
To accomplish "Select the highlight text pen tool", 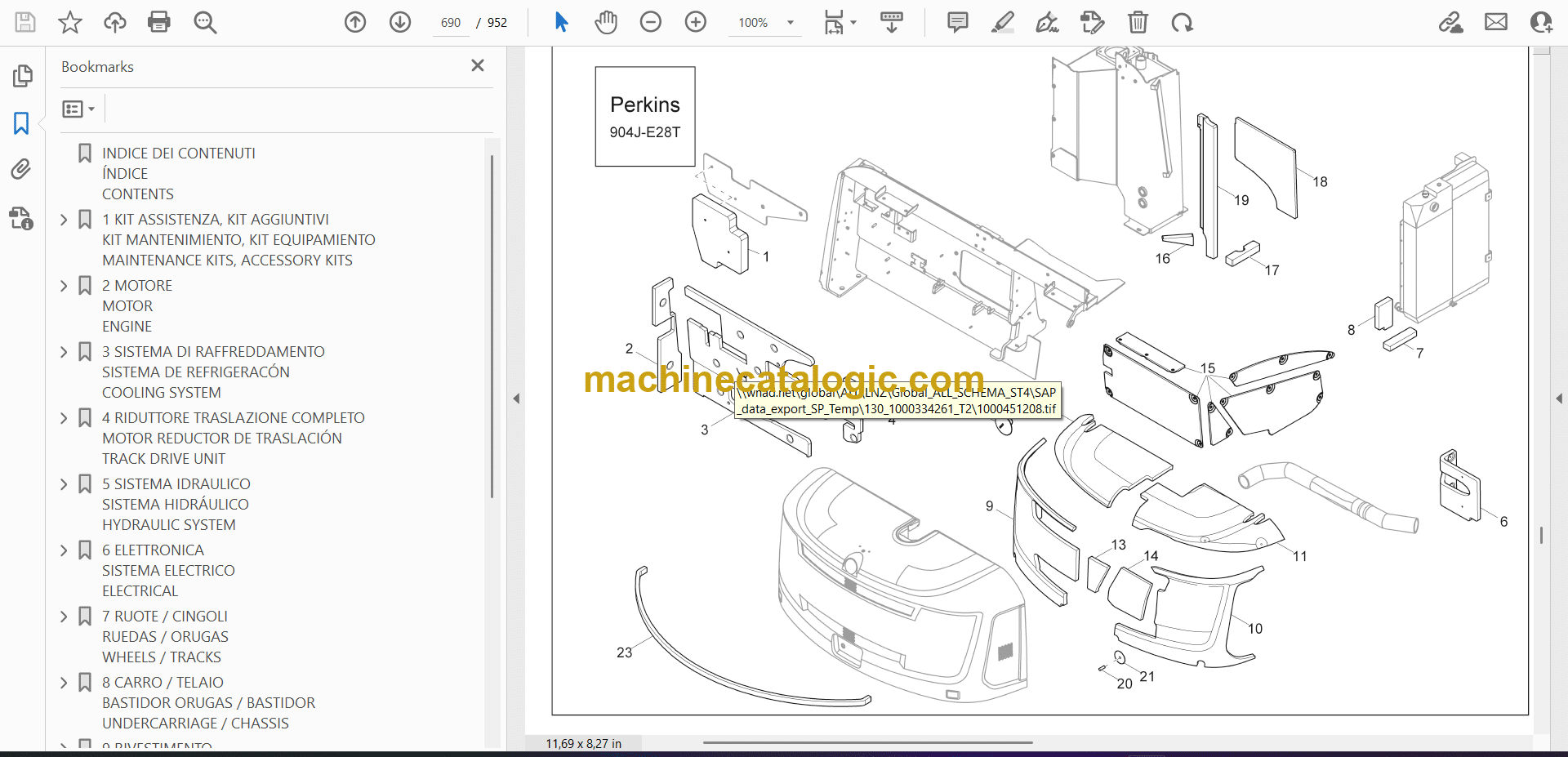I will point(1002,22).
